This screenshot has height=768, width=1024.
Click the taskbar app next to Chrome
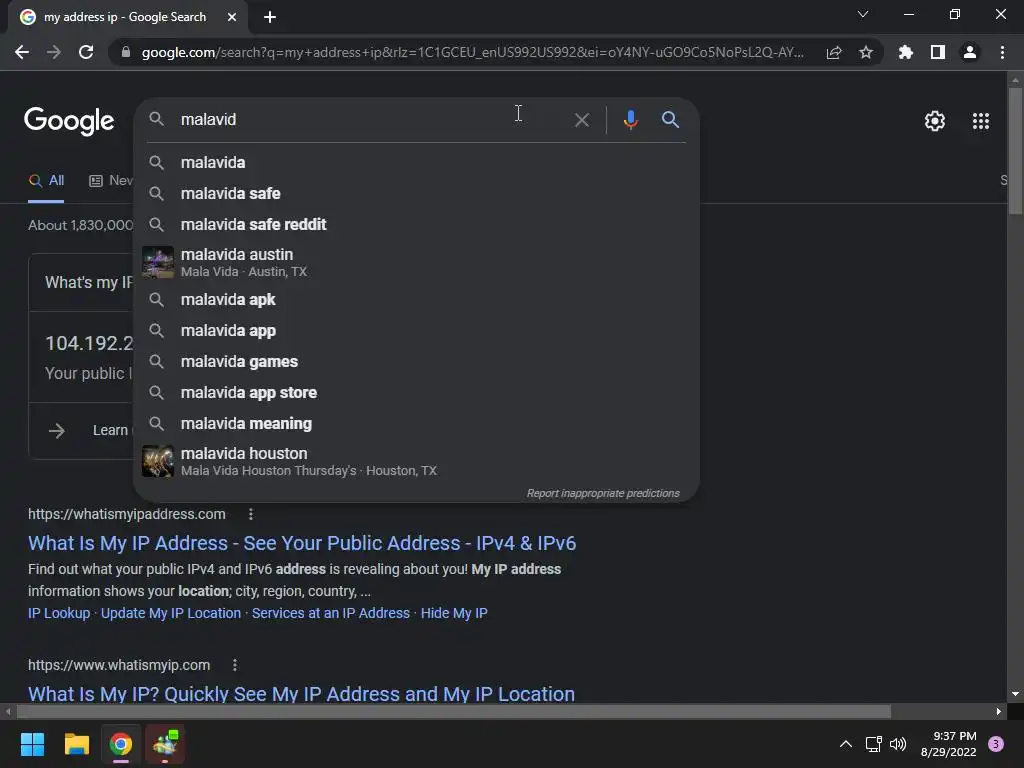click(165, 744)
